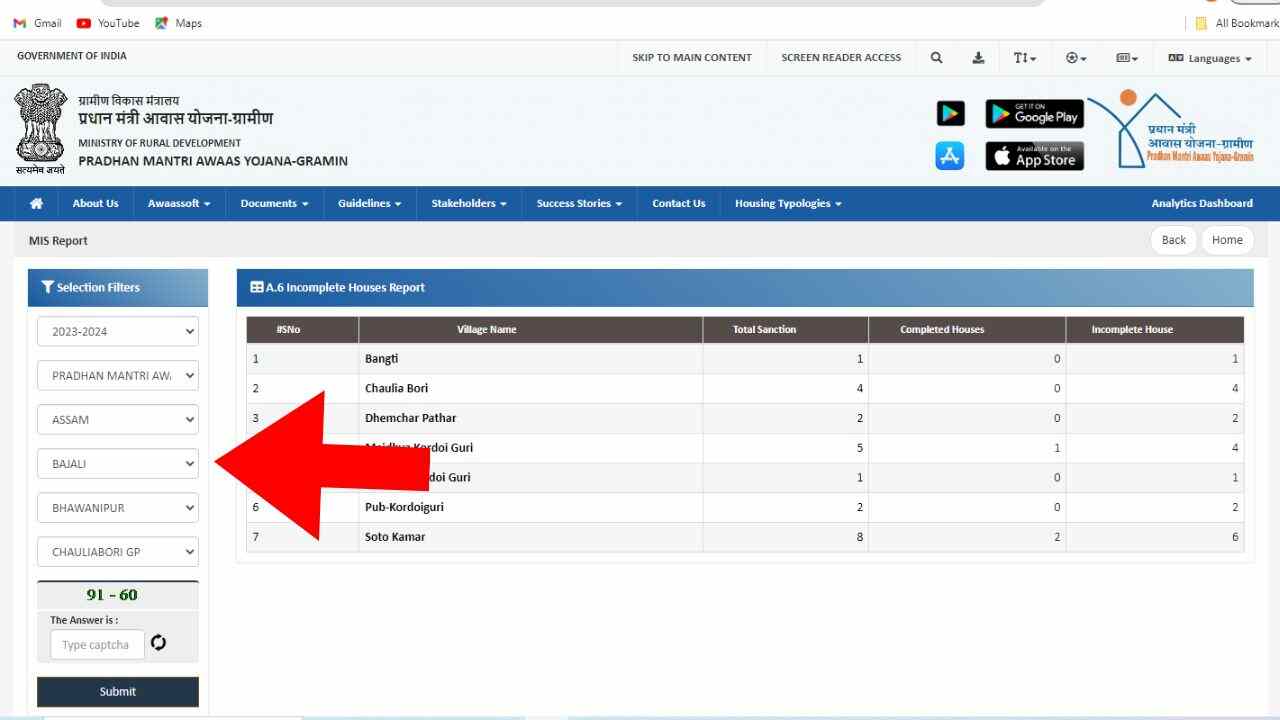Click the Google Play triangle icon

point(950,114)
